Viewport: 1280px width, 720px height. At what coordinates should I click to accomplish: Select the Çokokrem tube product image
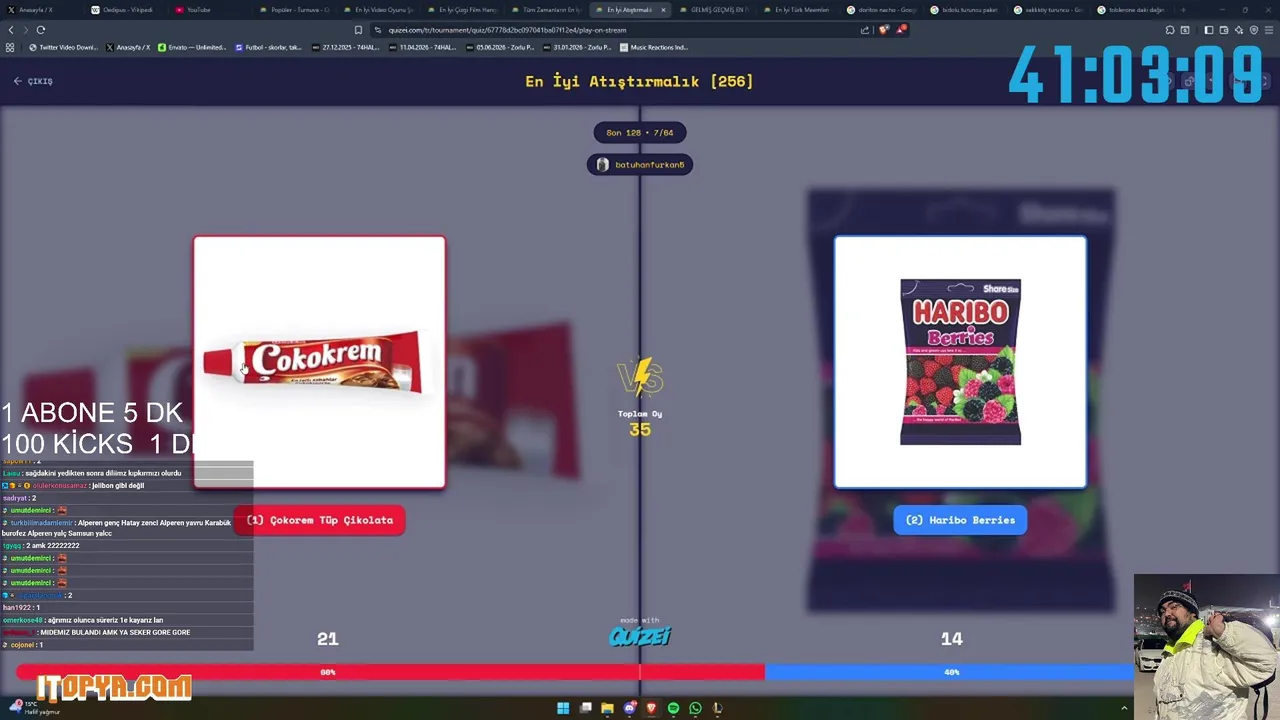pyautogui.click(x=319, y=362)
